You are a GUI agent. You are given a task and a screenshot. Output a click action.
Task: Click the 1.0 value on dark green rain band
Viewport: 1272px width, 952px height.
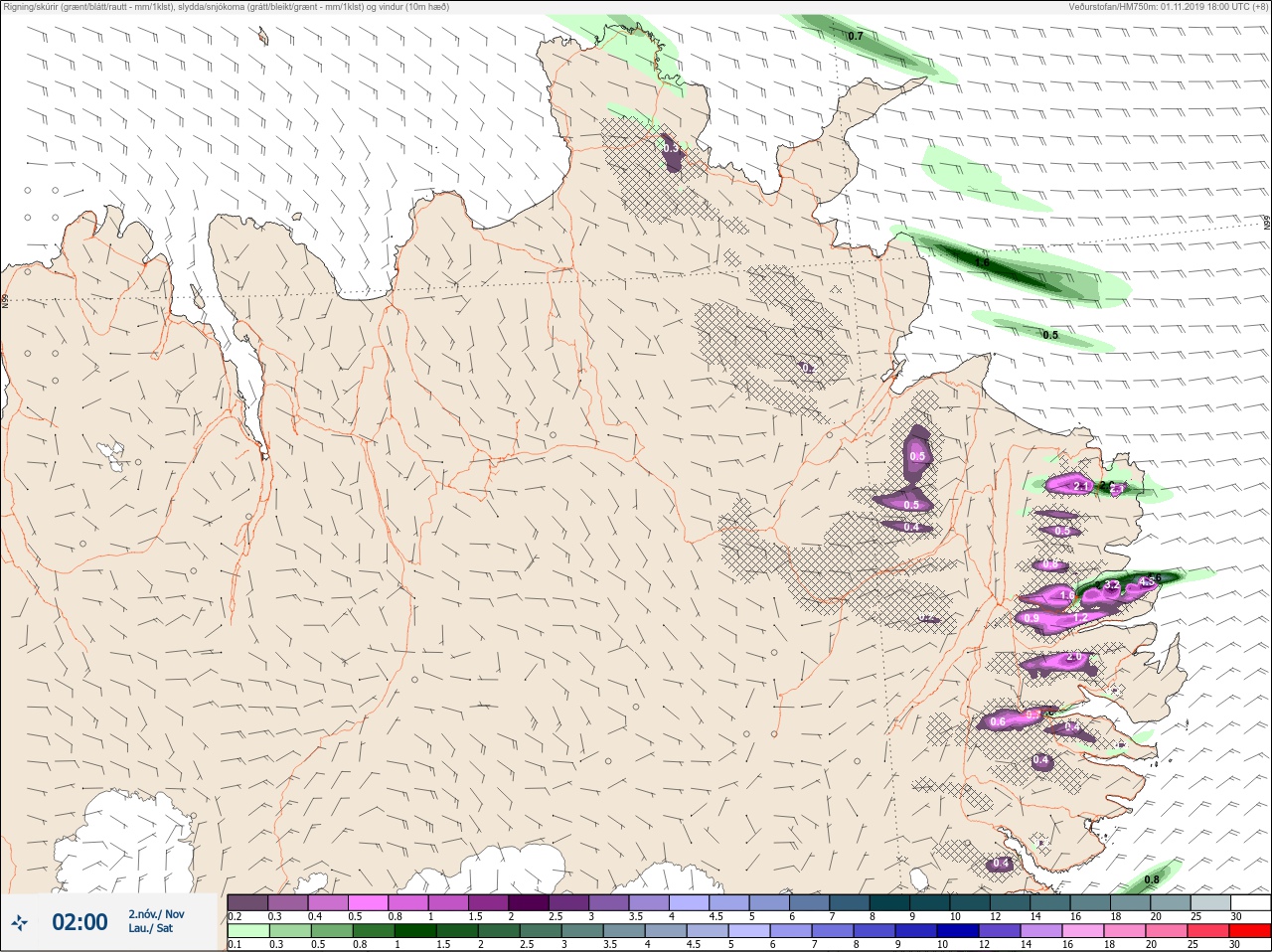(982, 263)
